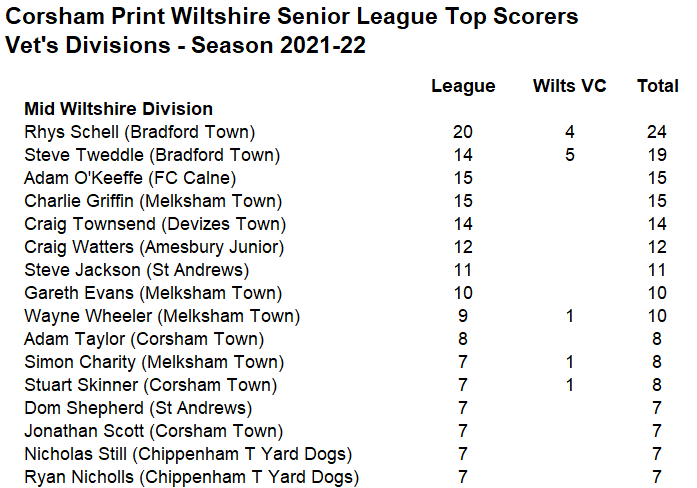Select Dom Shepherd (St Andrews) entry
Screen dimensions: 697x488
(x=138, y=408)
